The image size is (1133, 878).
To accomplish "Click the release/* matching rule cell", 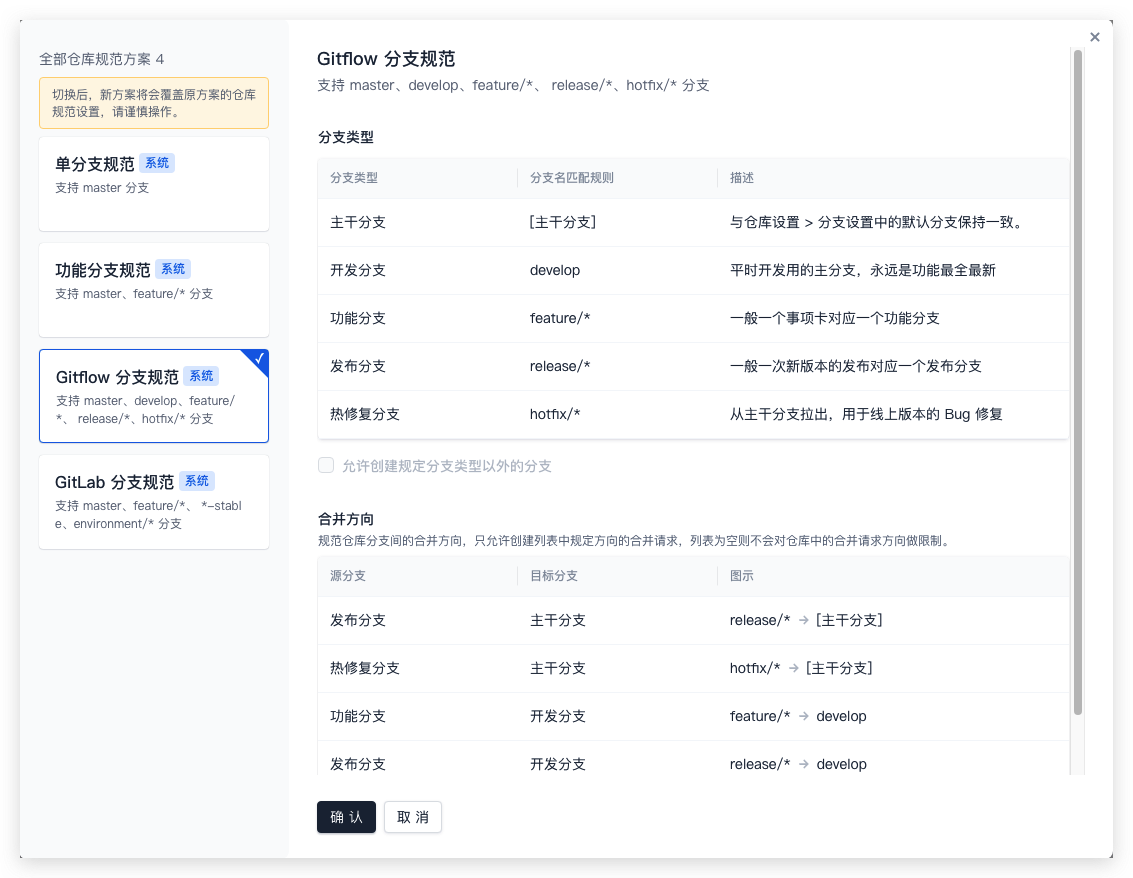I will [x=560, y=366].
